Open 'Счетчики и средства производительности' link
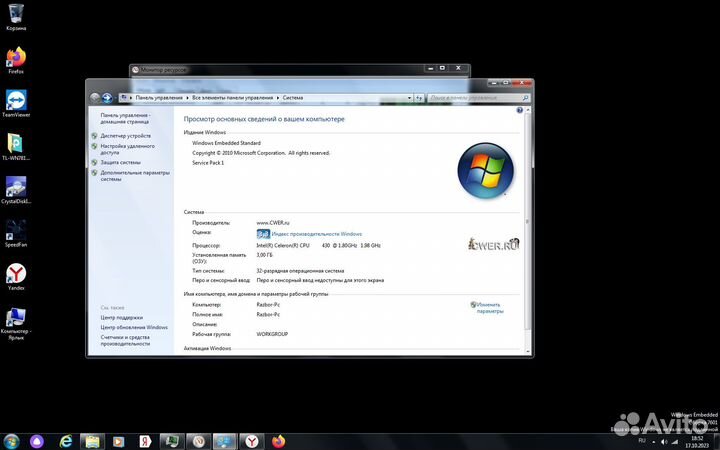Screen dimensions: 720x450 pyautogui.click(x=125, y=340)
